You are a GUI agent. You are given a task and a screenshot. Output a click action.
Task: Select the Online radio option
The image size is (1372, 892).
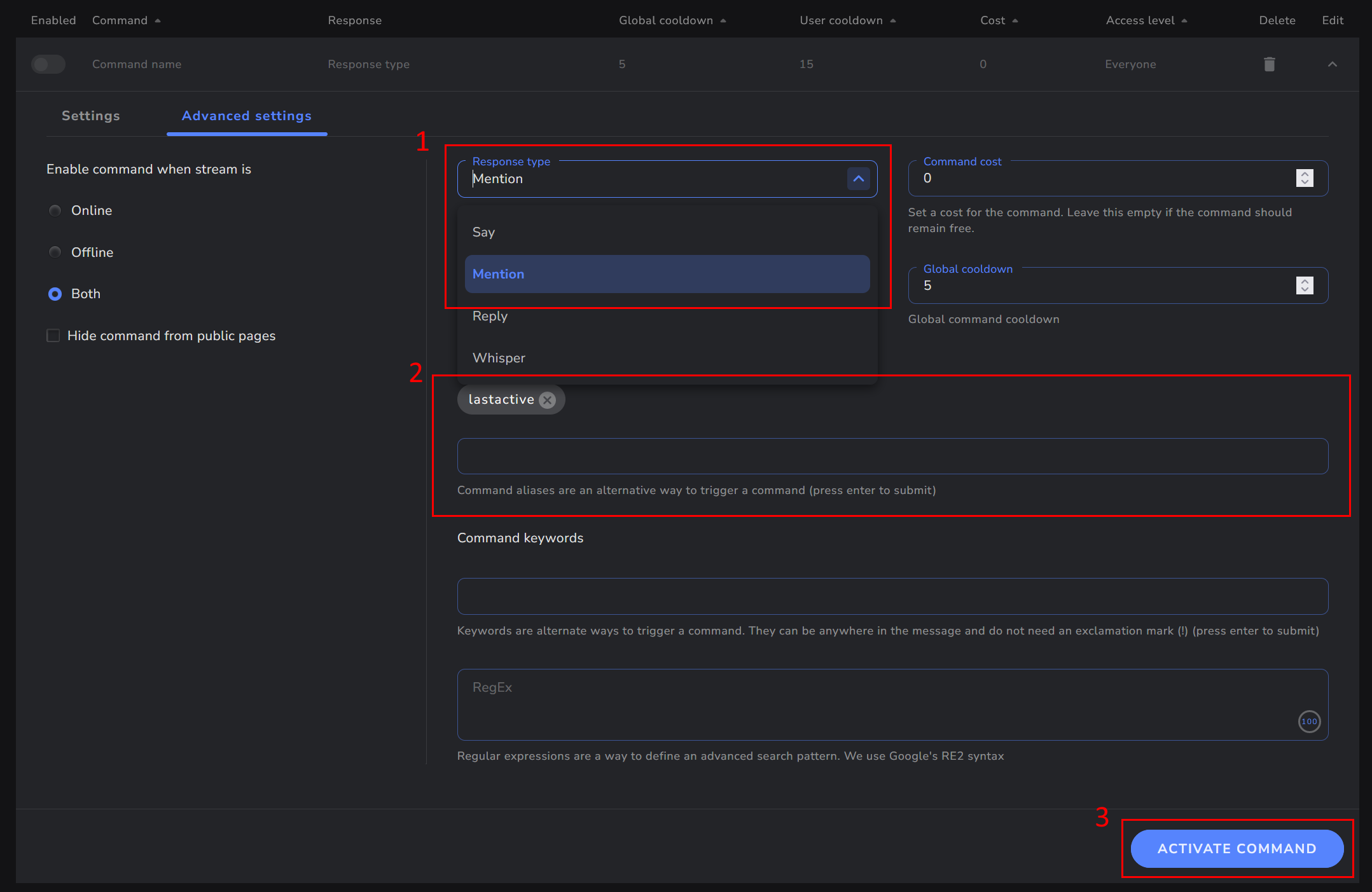[55, 210]
